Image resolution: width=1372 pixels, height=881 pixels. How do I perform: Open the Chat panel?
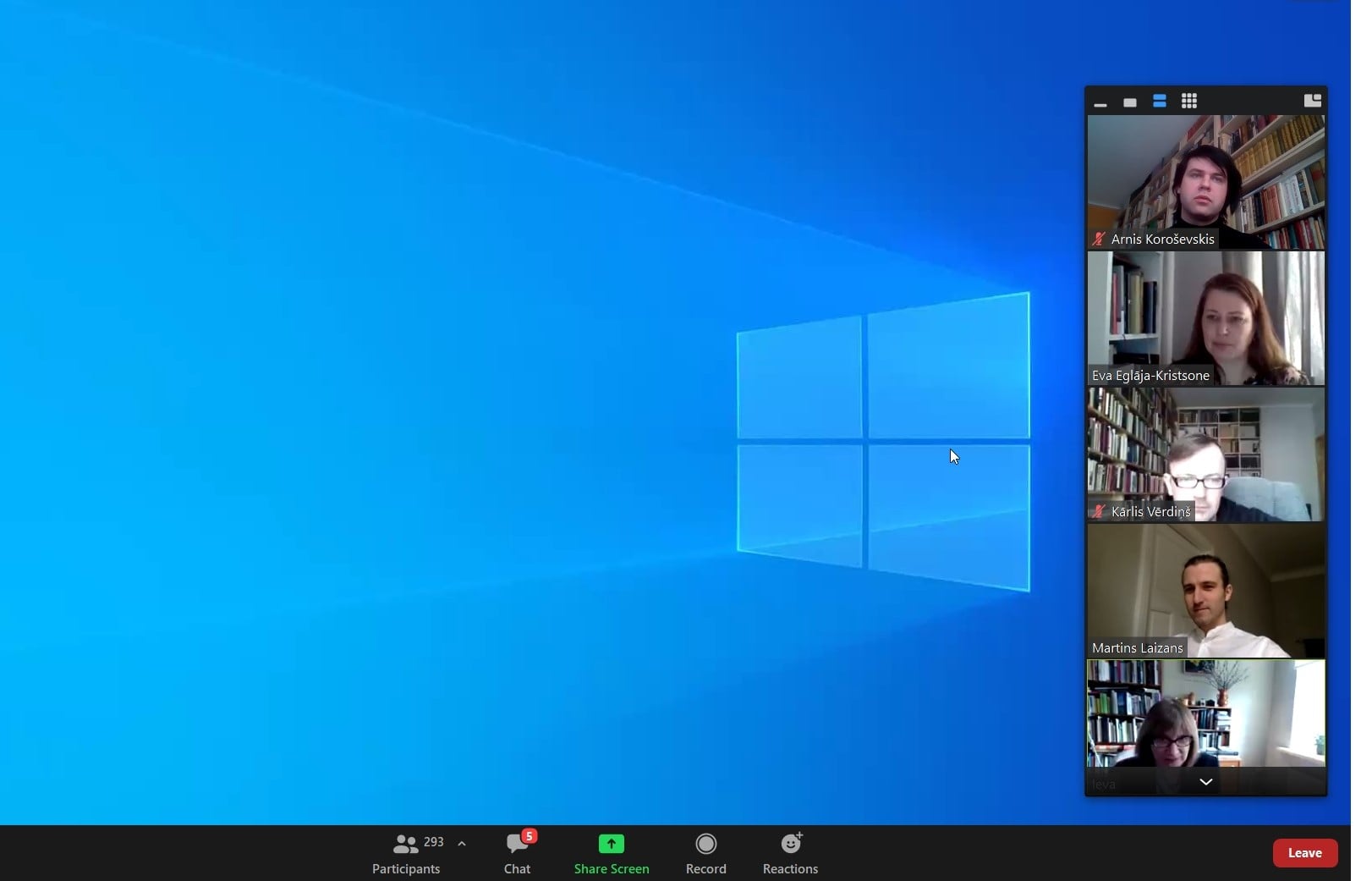[x=518, y=853]
